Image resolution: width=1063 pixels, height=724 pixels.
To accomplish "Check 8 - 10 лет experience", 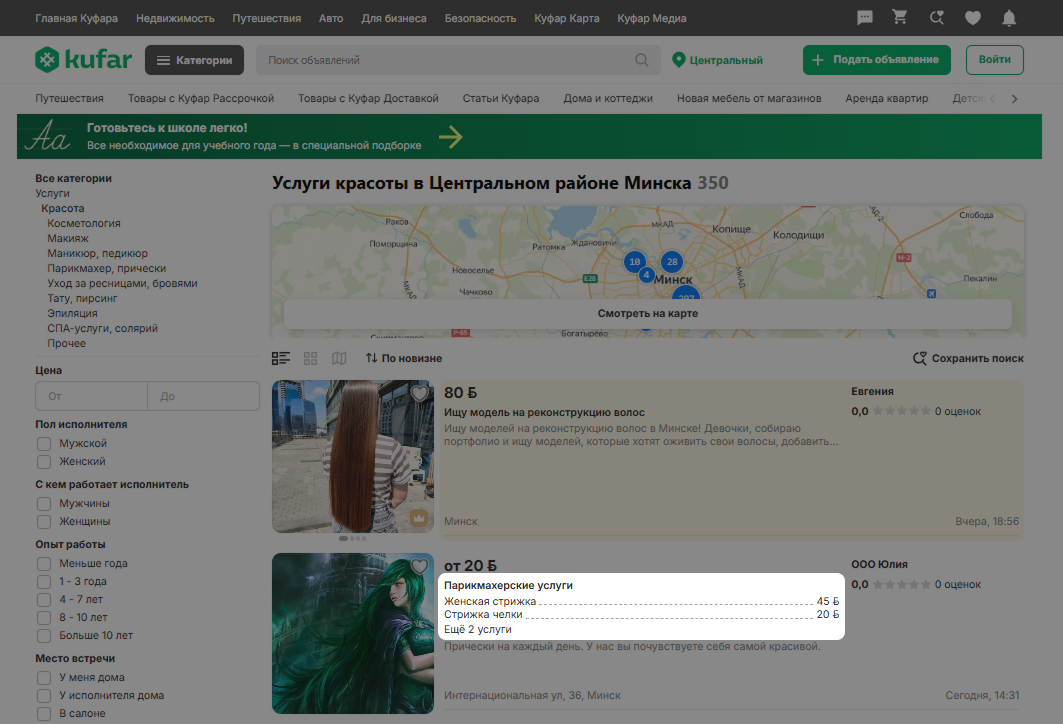I will tap(44, 618).
